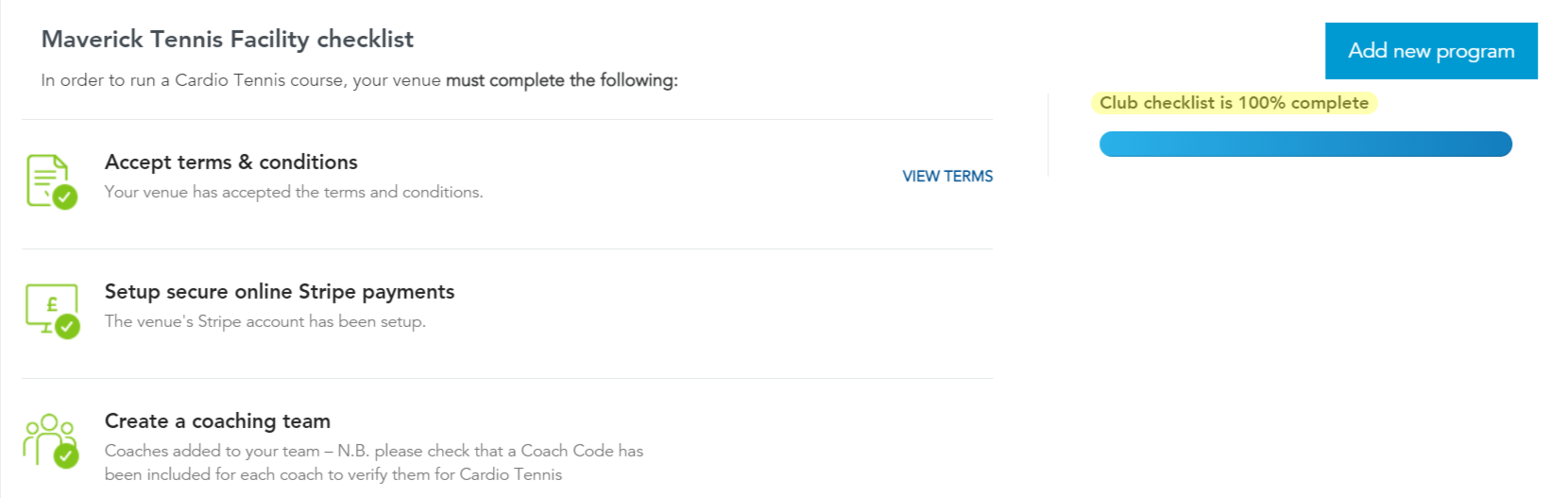
Task: Select the Accept terms & conditions heading
Action: coord(231,162)
